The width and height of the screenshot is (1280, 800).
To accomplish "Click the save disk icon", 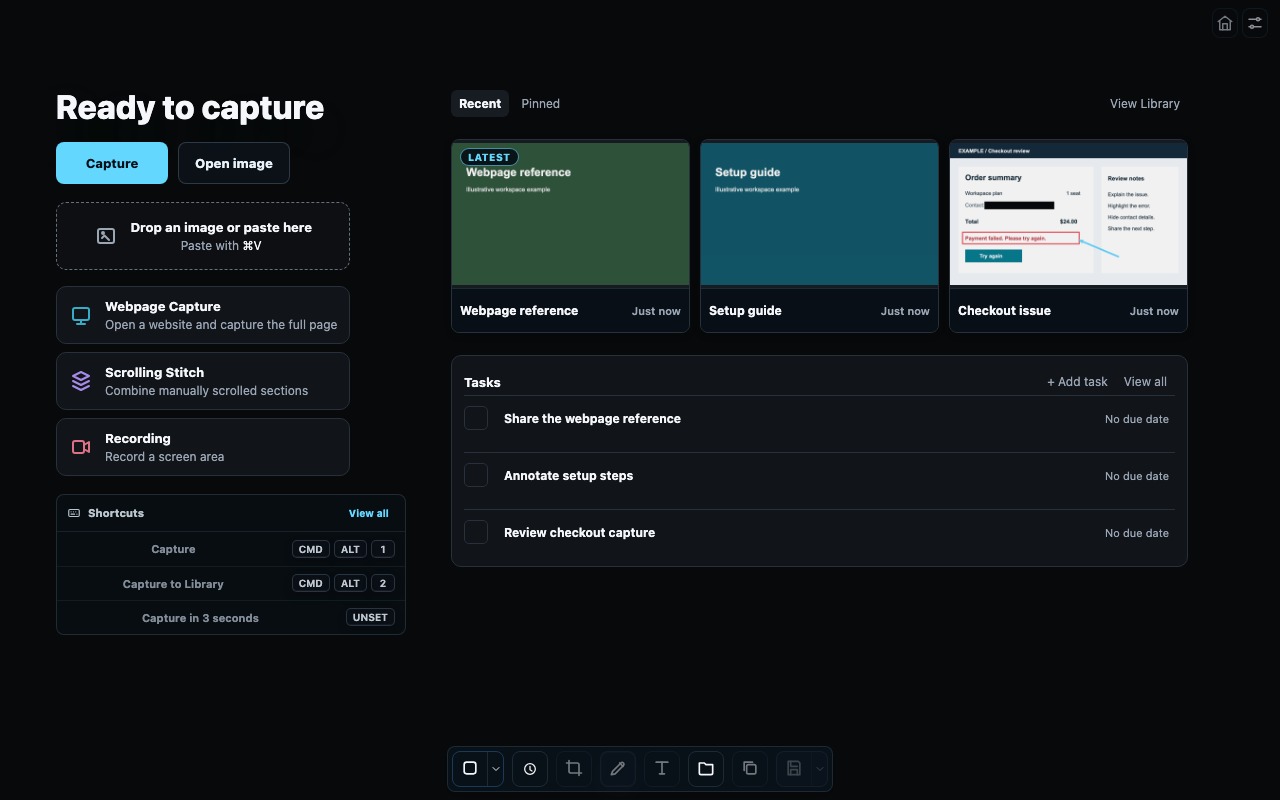I will [794, 768].
